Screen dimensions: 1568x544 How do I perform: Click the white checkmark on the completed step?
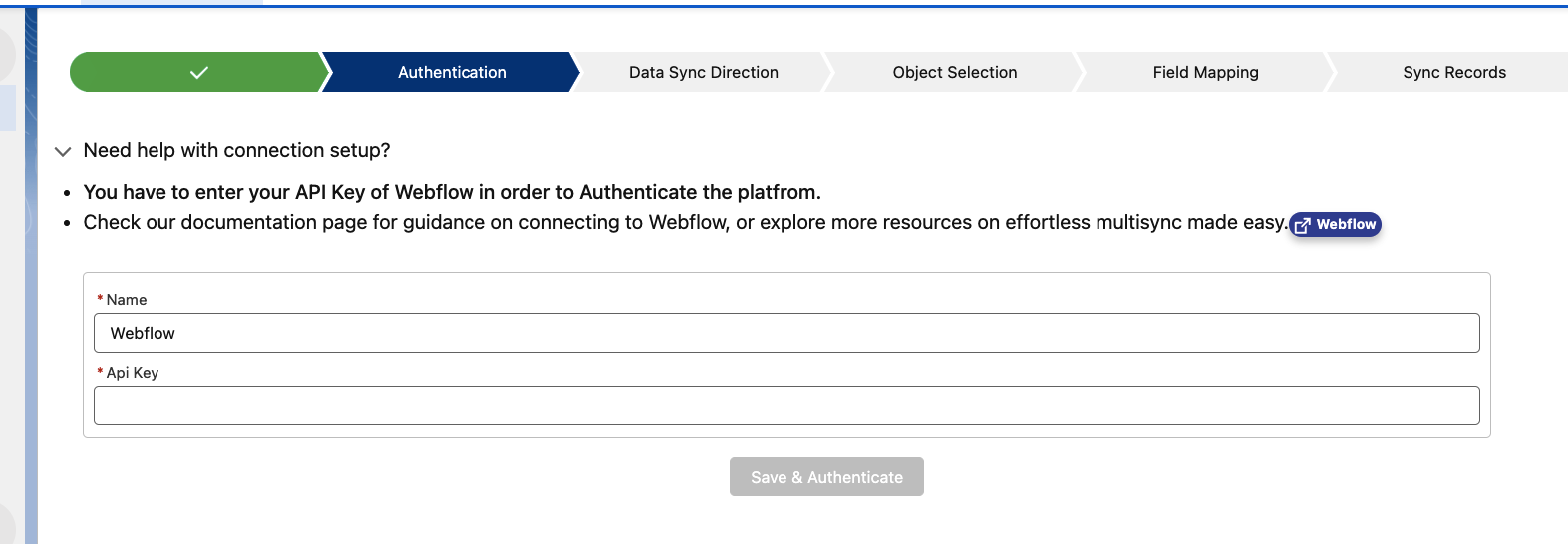pos(199,72)
